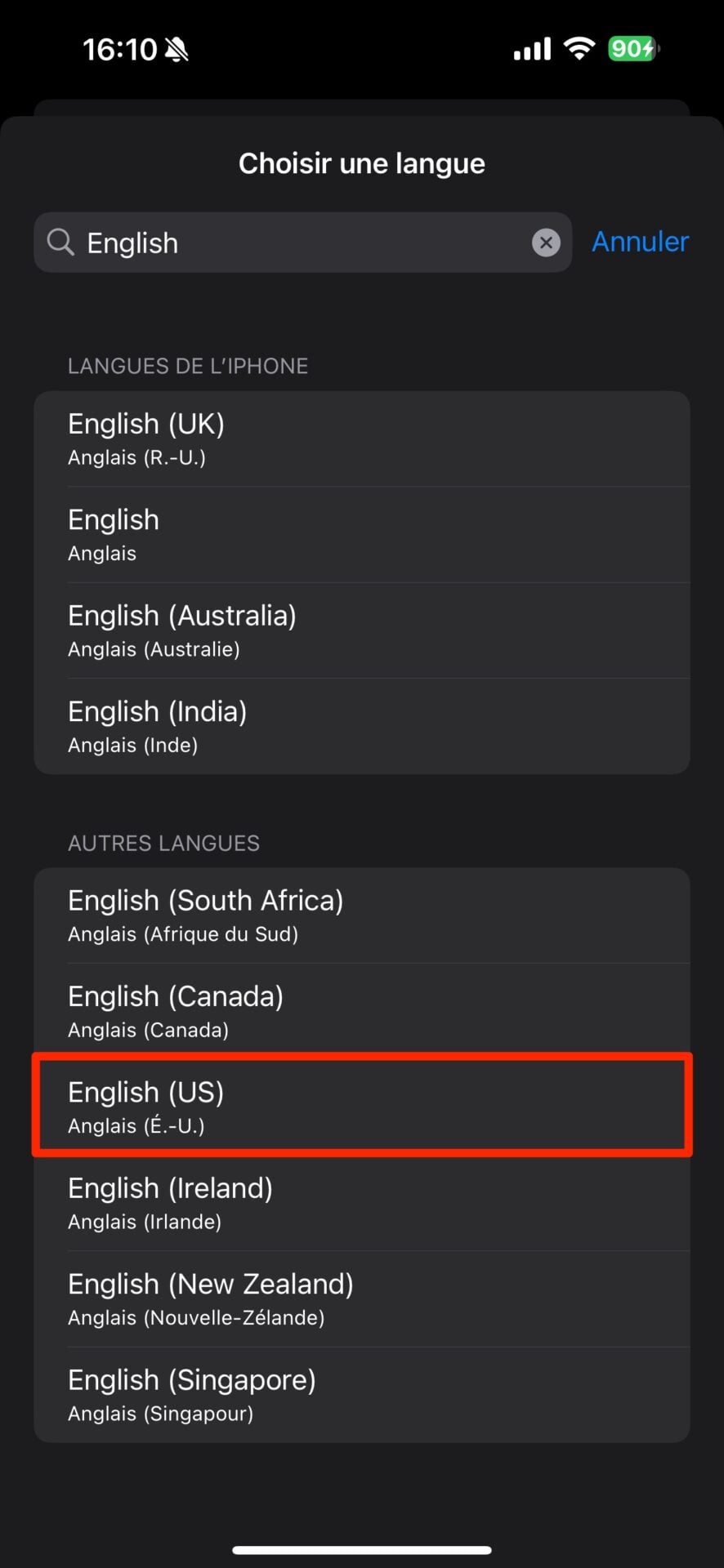Pick English (Ireland) language

point(362,1203)
